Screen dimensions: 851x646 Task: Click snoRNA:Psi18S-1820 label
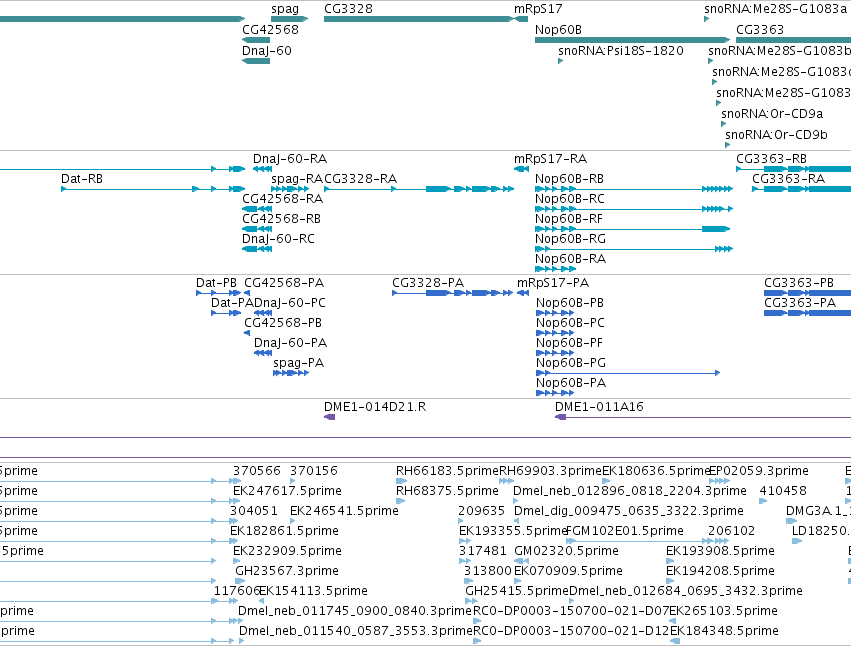coord(620,51)
